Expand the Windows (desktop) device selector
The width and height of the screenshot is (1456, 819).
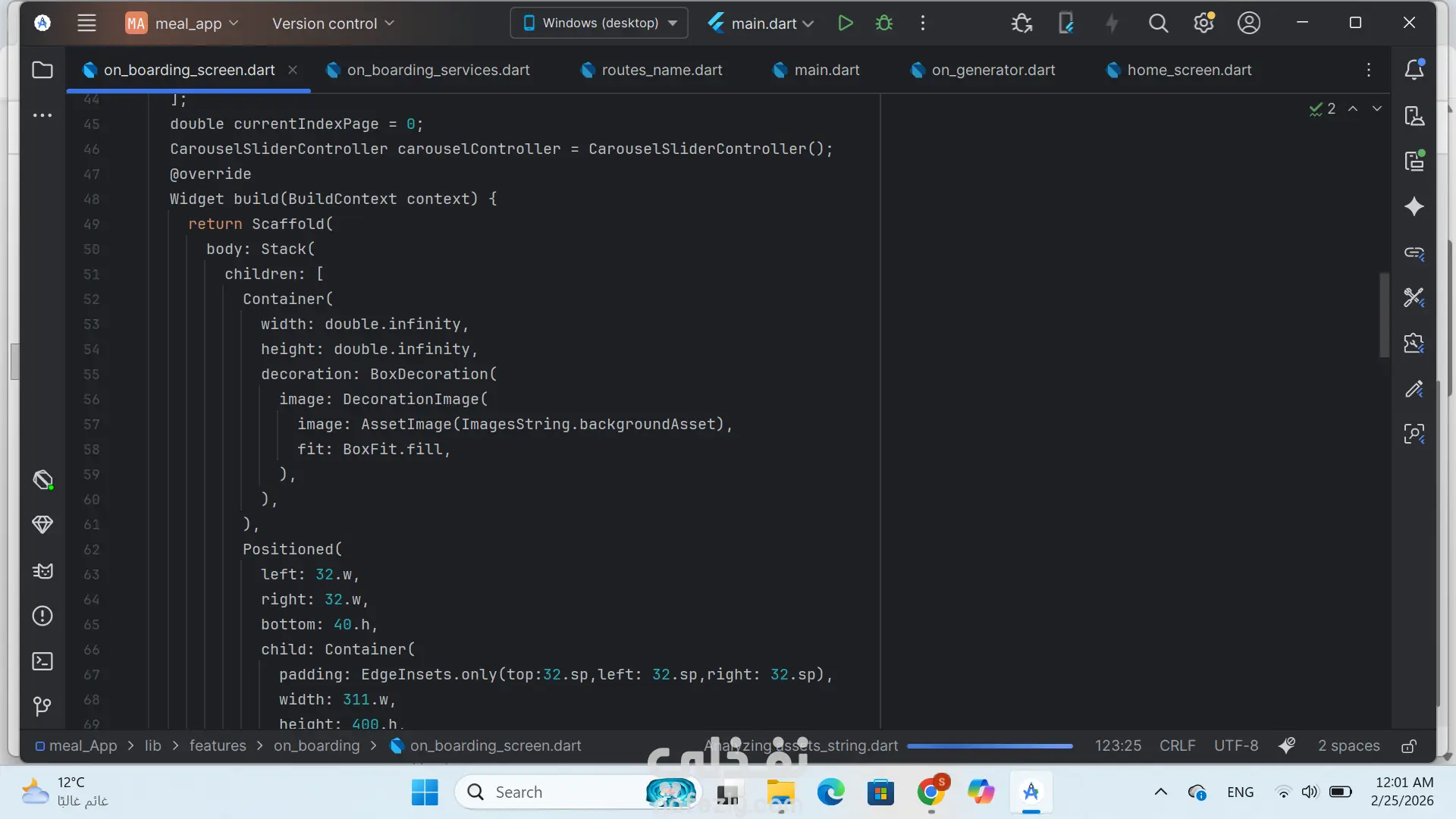tap(599, 24)
